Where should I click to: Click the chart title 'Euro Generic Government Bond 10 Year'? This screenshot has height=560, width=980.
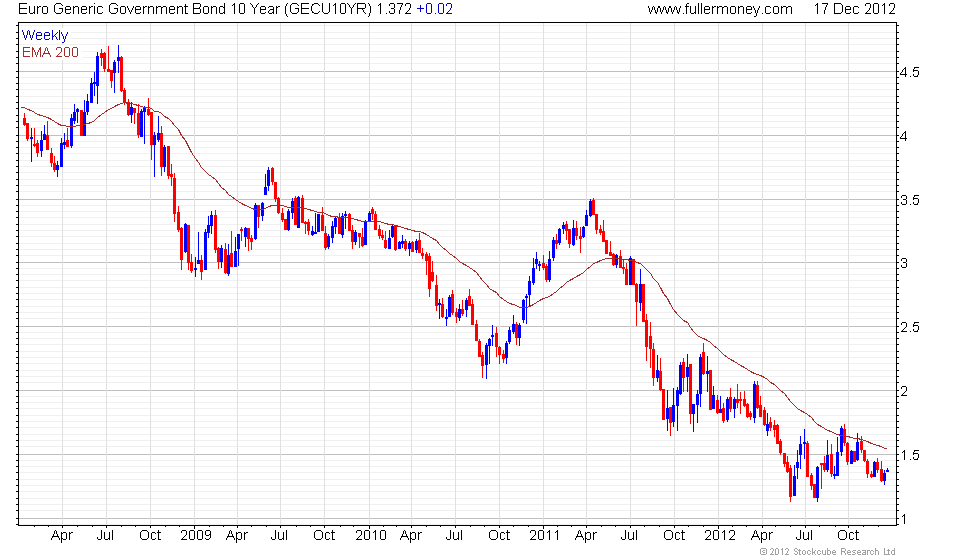[x=149, y=9]
